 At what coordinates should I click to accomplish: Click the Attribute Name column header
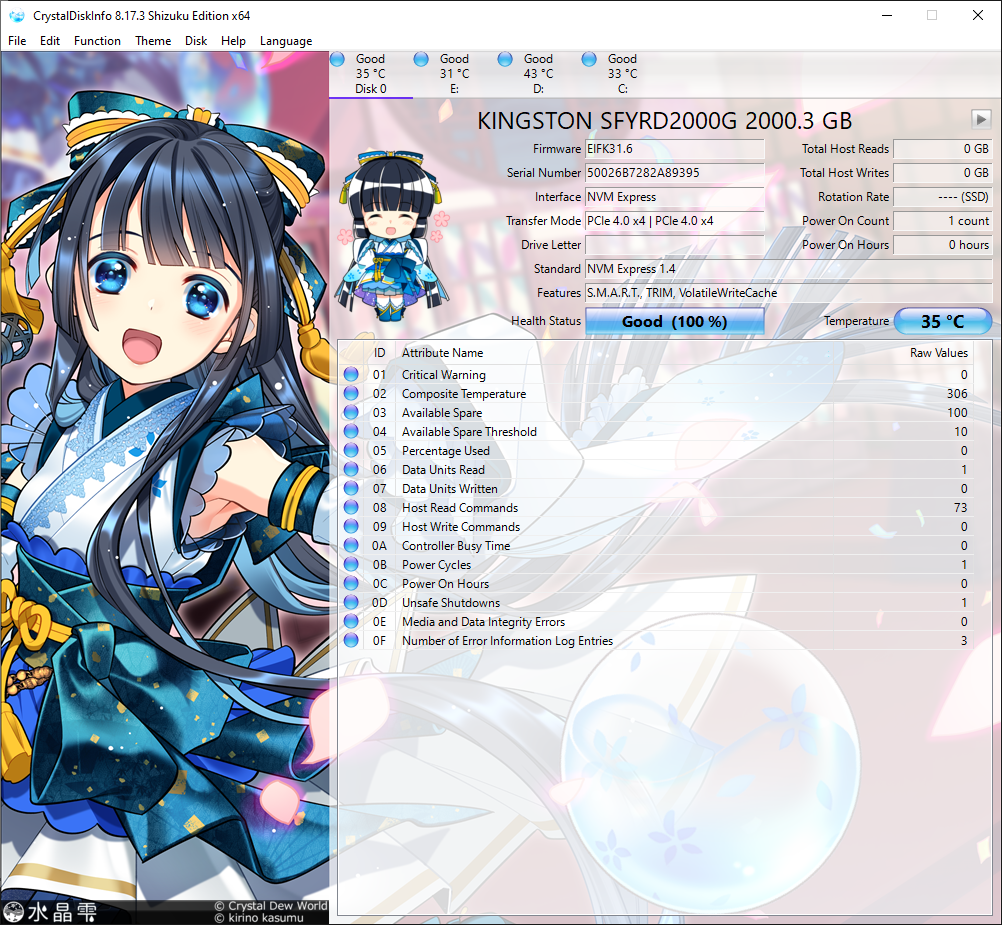(442, 353)
